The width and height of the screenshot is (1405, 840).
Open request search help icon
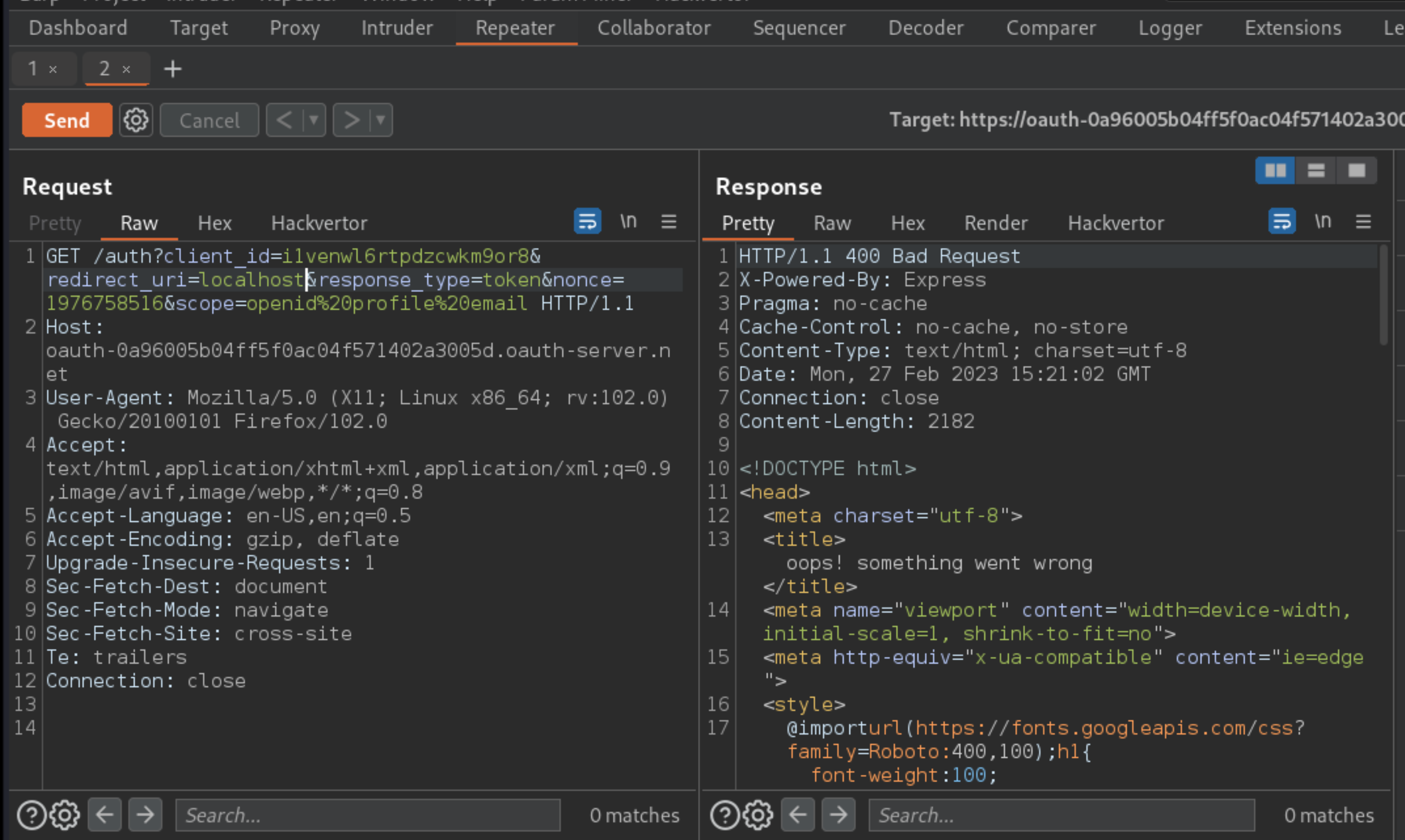coord(31,815)
